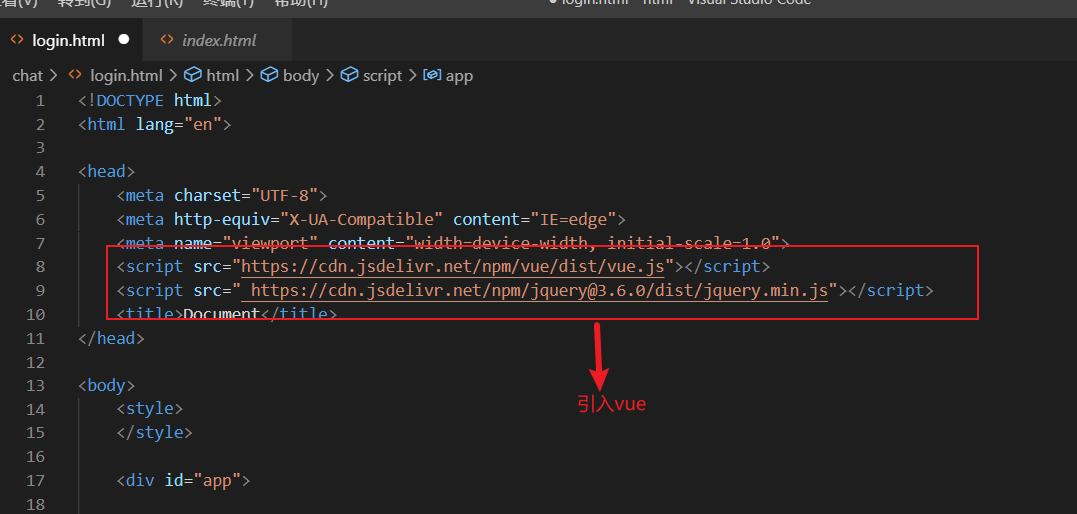Click line number 13 in the gutter
Image resolution: width=1077 pixels, height=514 pixels.
tap(35, 386)
